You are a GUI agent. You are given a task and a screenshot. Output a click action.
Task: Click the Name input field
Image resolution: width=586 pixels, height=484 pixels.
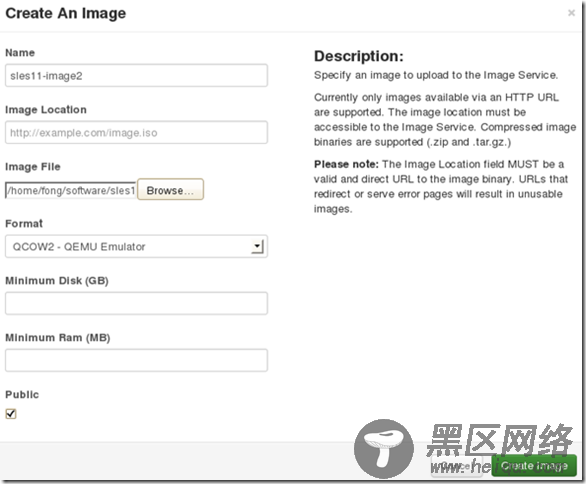point(136,75)
